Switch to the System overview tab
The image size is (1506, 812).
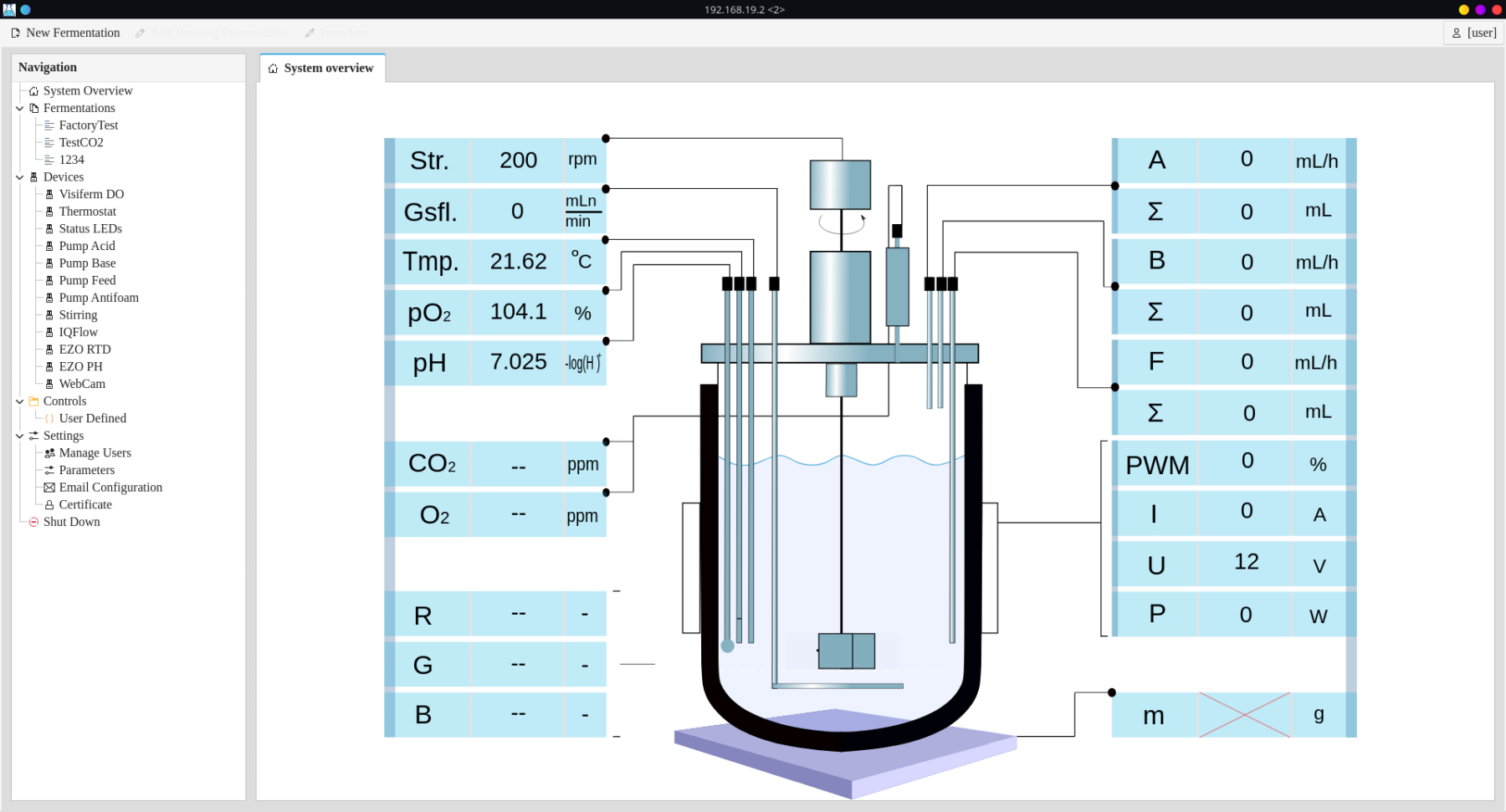[322, 69]
